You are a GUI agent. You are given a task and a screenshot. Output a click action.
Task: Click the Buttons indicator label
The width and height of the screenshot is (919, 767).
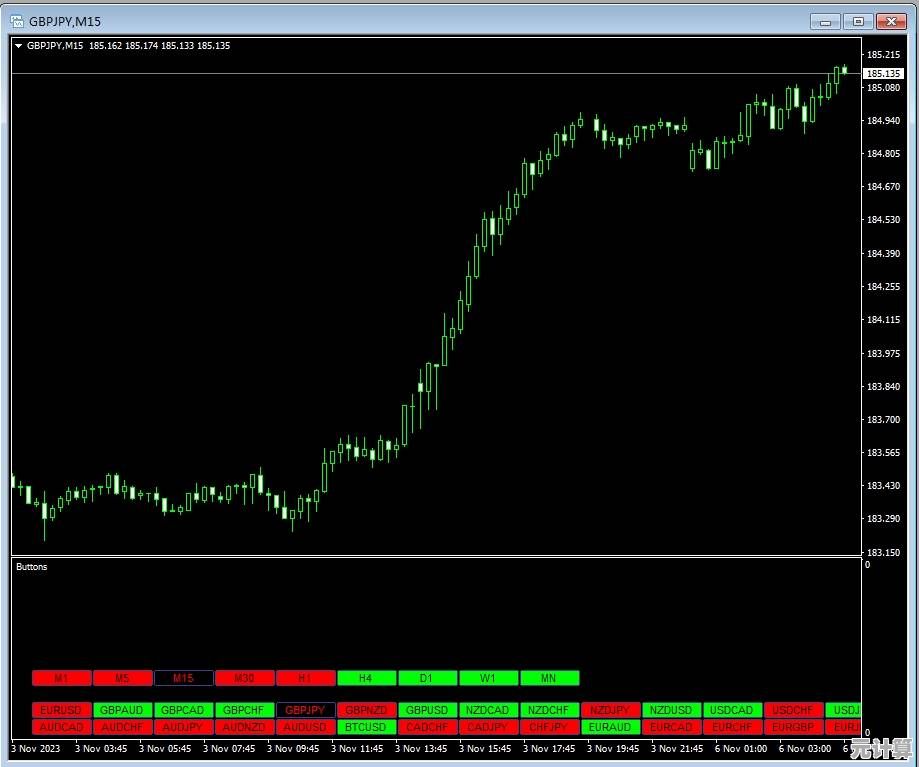tap(32, 567)
